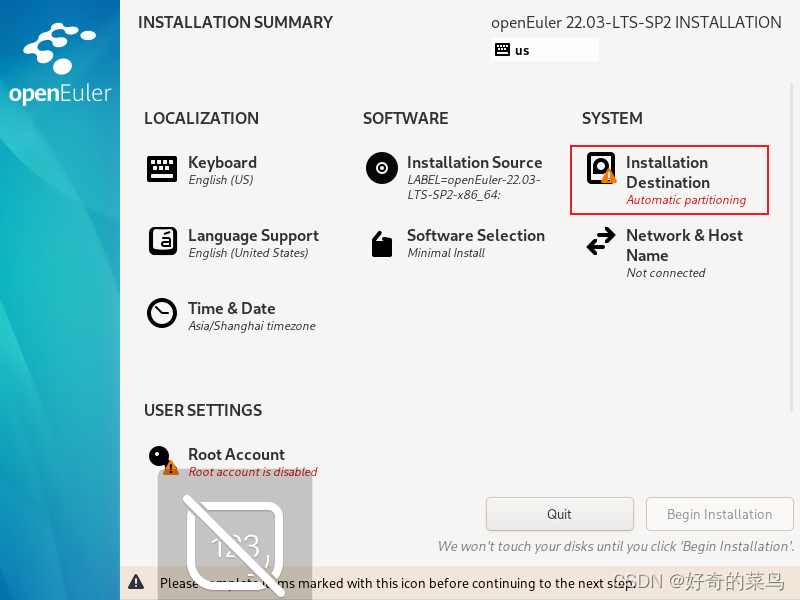Open the Keyboard layout icon
This screenshot has width=800, height=600.
tap(162, 169)
